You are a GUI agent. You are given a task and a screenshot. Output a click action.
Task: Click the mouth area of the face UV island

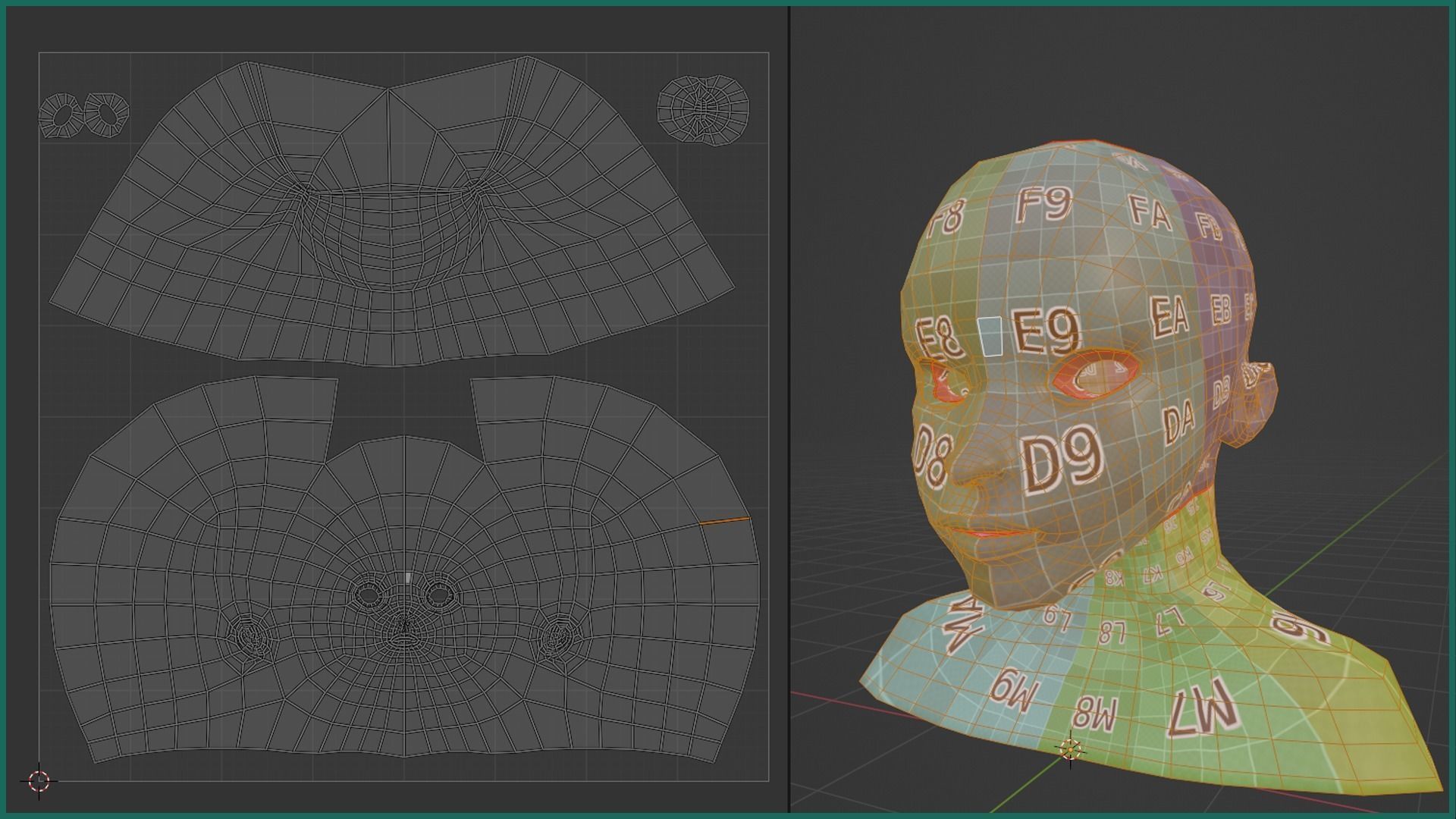click(404, 639)
